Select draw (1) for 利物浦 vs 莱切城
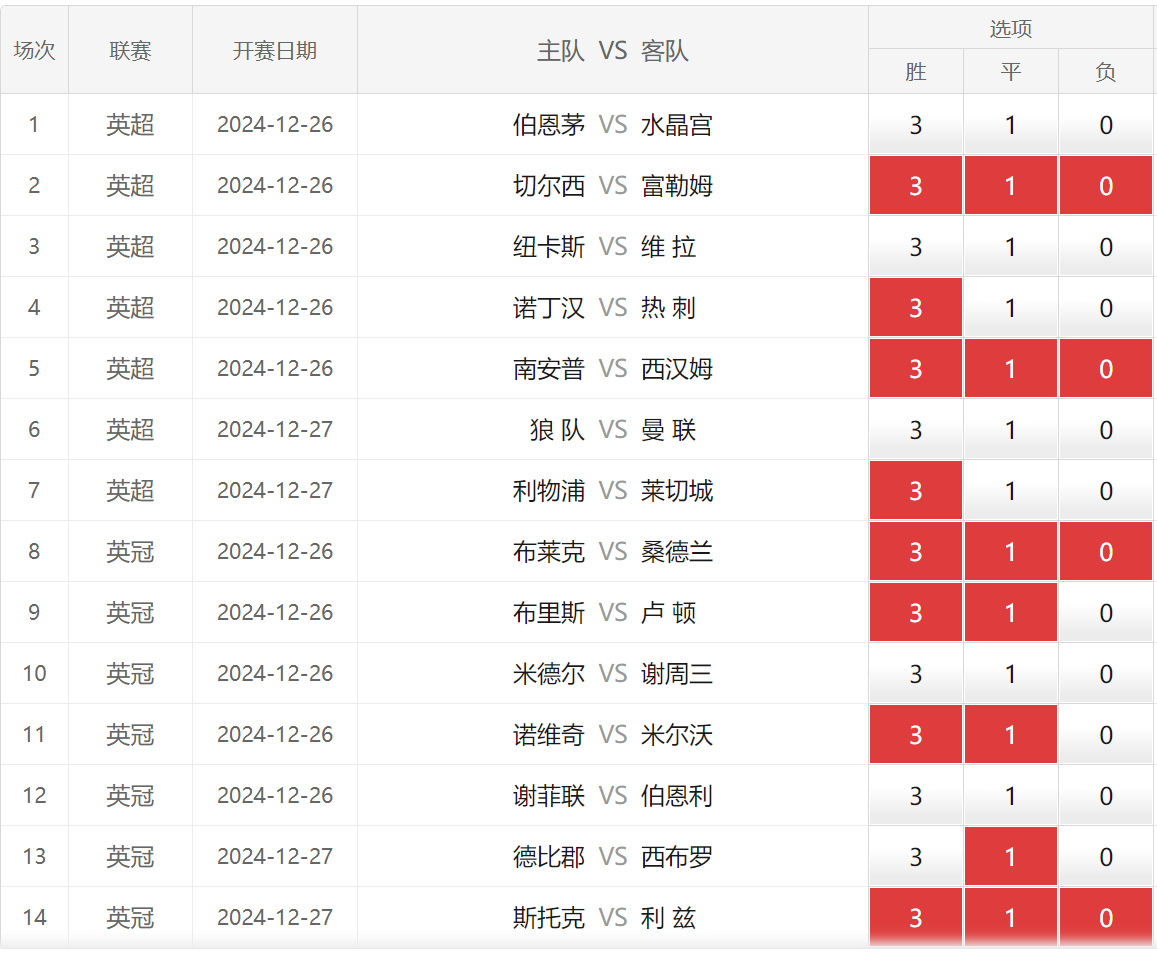Screen dimensions: 1157x959 [1011, 491]
